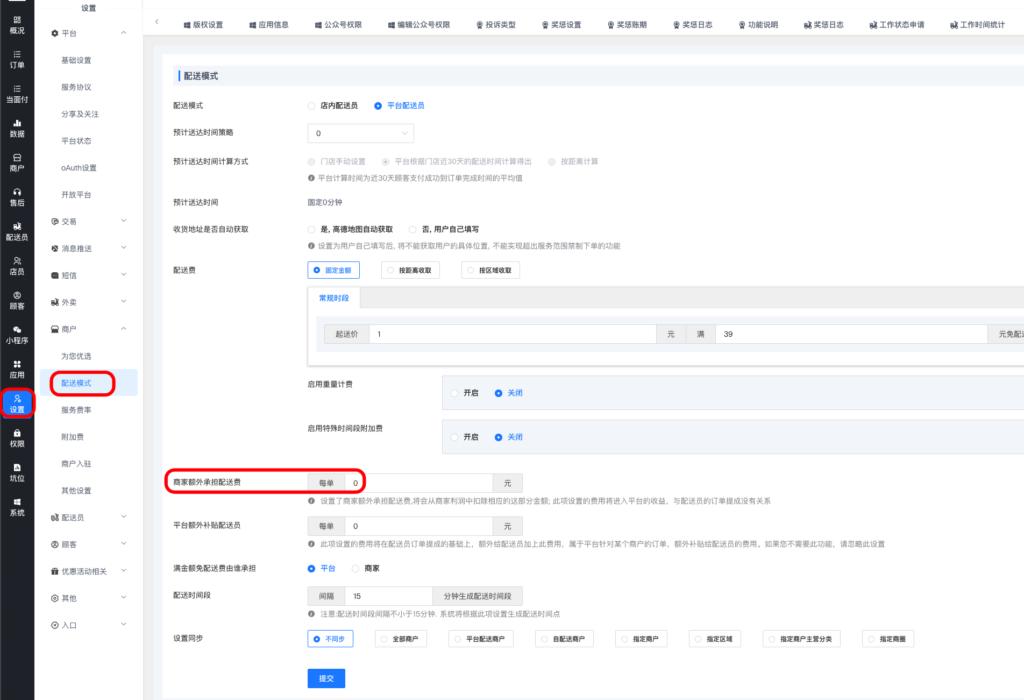This screenshot has height=700, width=1024.
Task: Click 商家额外承担配送费 amount input field
Action: [x=420, y=483]
